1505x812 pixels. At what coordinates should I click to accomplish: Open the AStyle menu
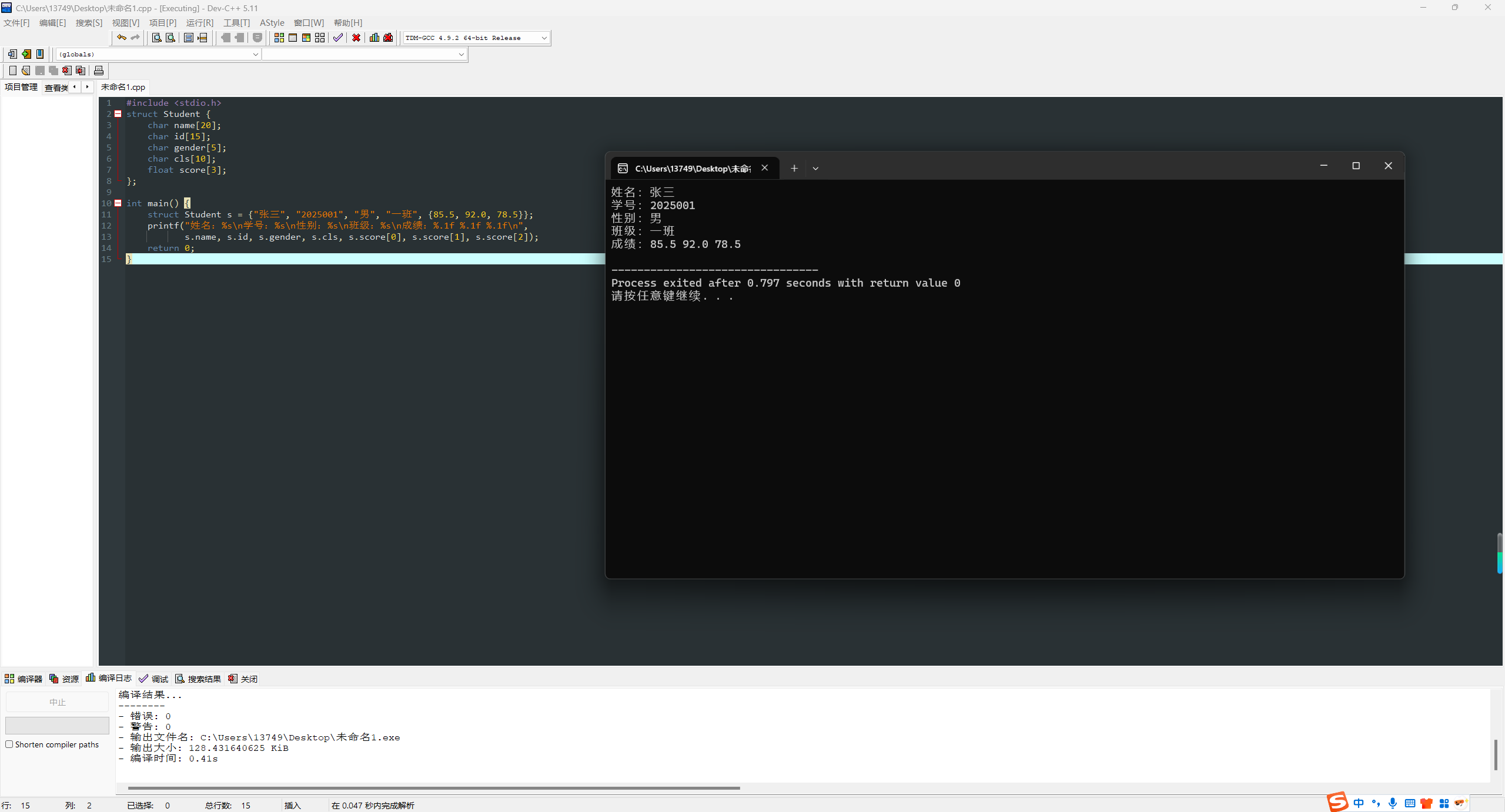click(272, 23)
